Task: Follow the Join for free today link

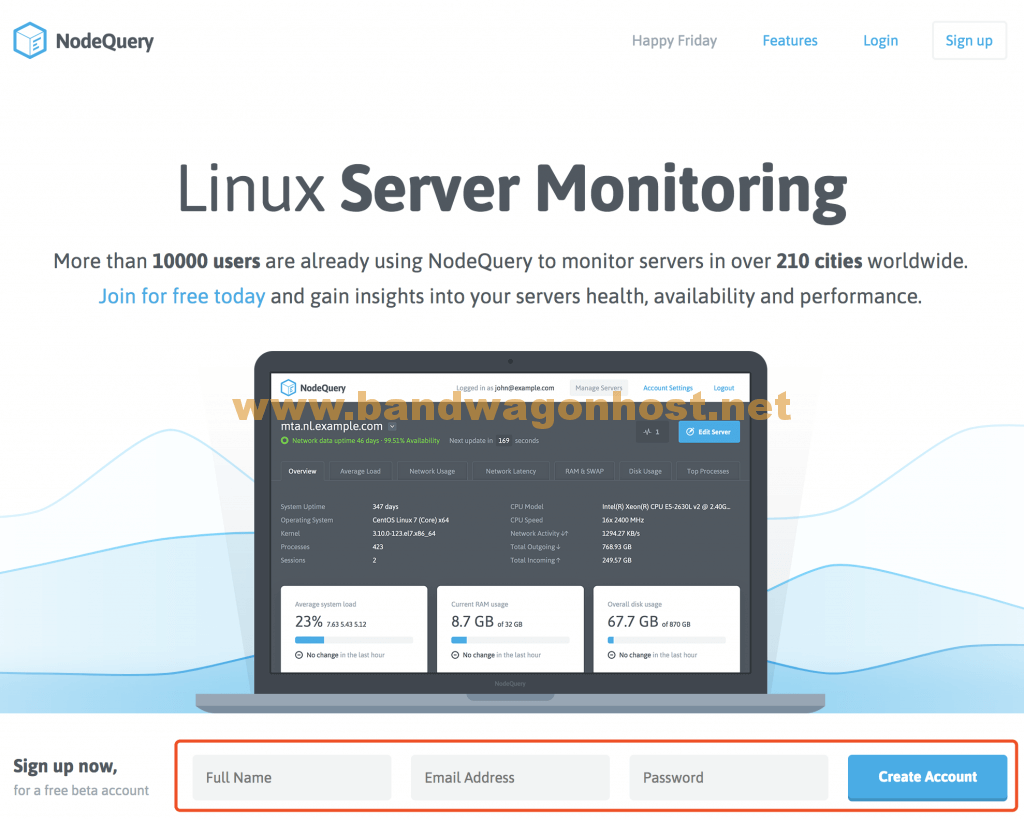Action: (182, 296)
